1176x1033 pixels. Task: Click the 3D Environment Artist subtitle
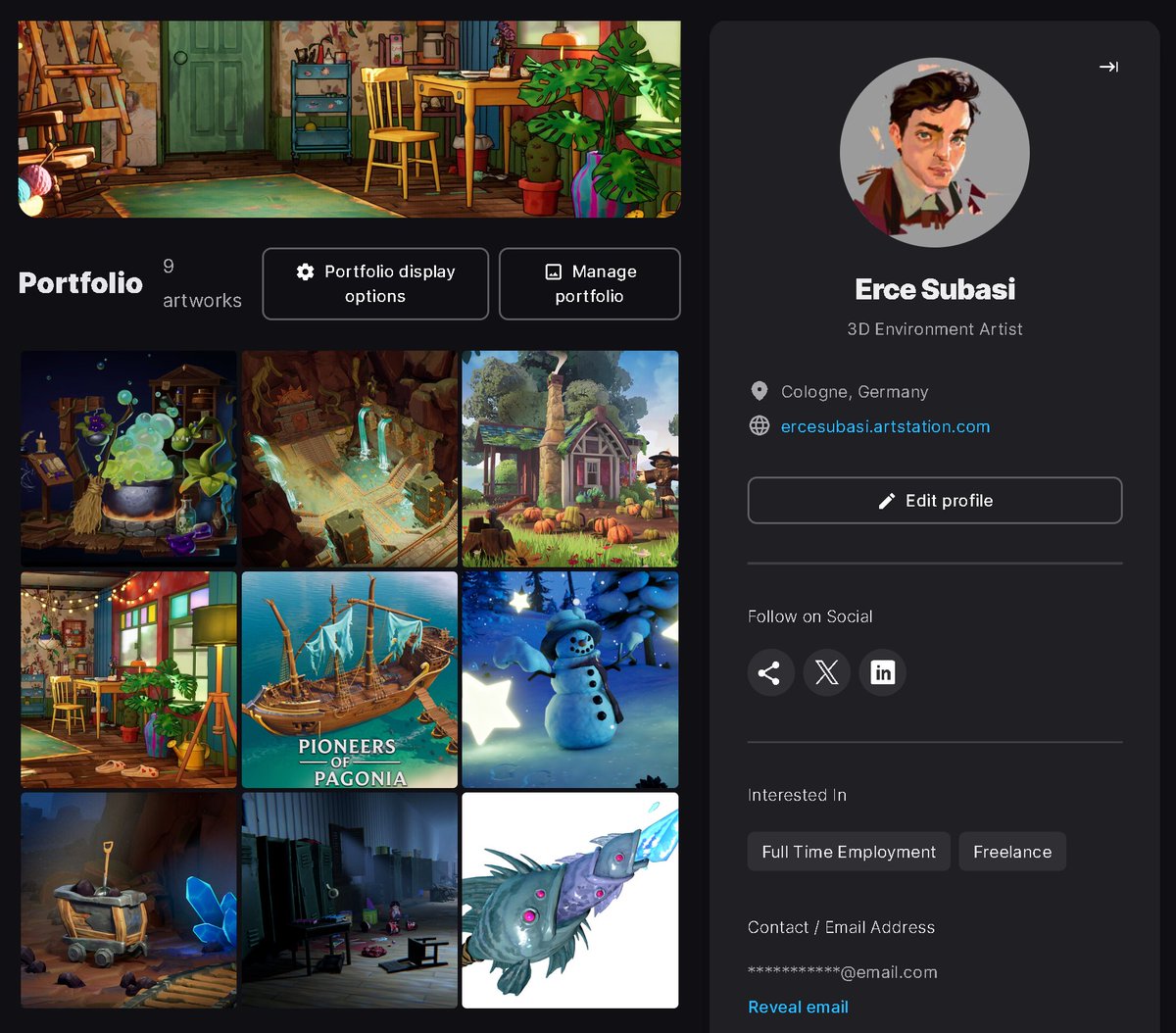(x=935, y=329)
